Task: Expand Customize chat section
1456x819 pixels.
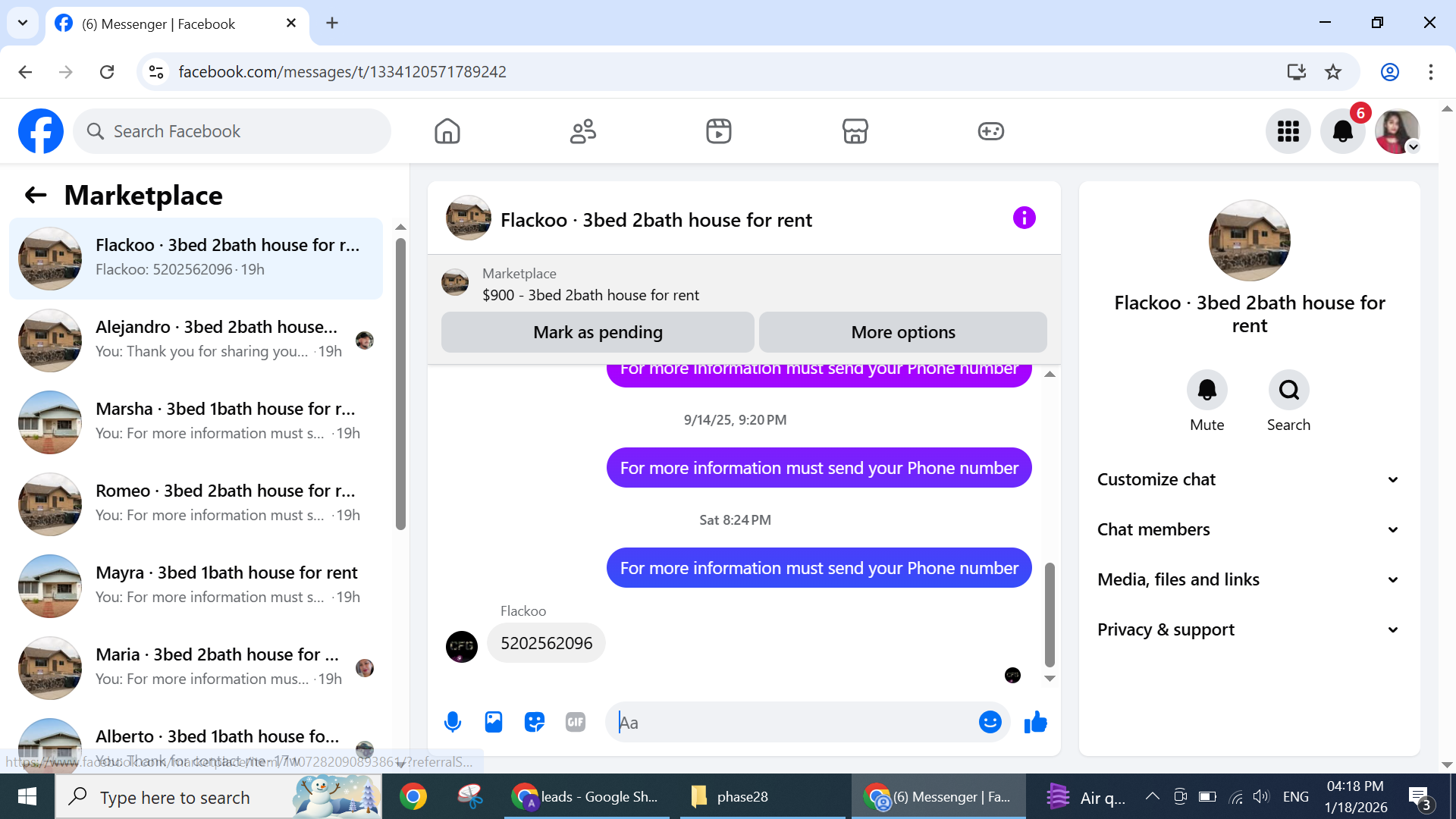Action: tap(1248, 479)
